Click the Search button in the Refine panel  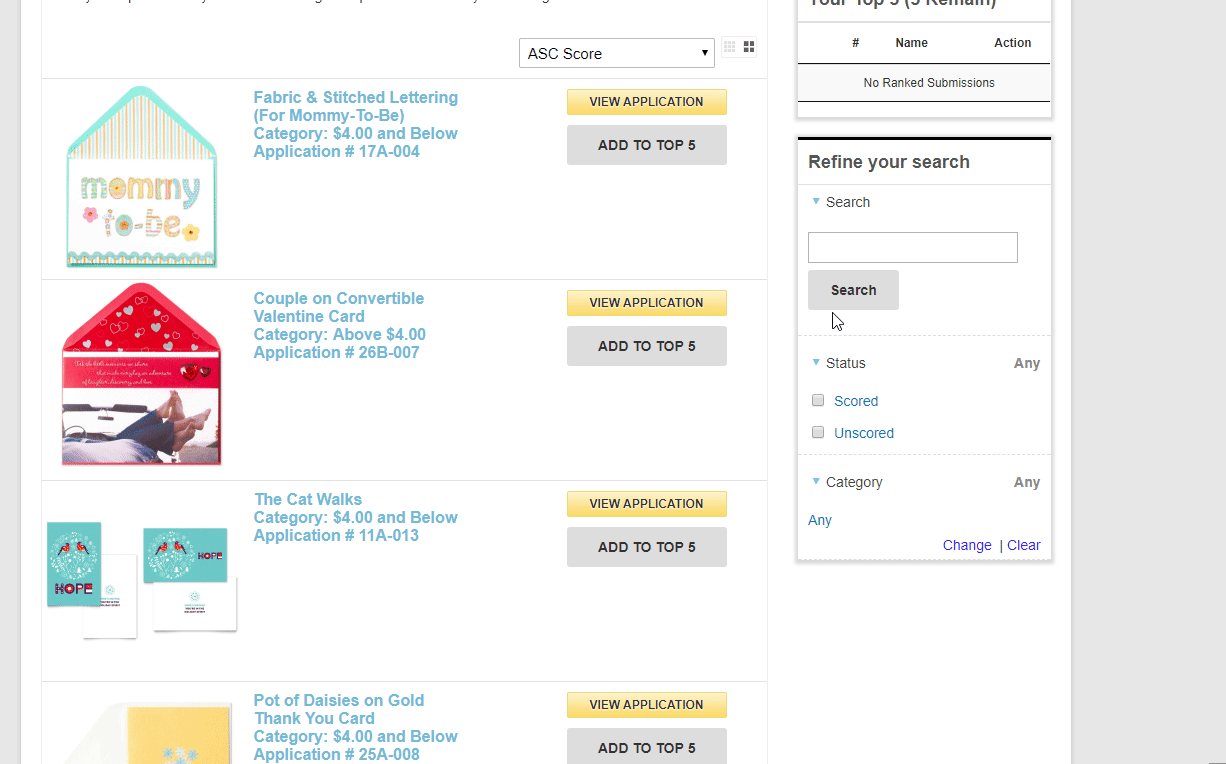[x=853, y=290]
